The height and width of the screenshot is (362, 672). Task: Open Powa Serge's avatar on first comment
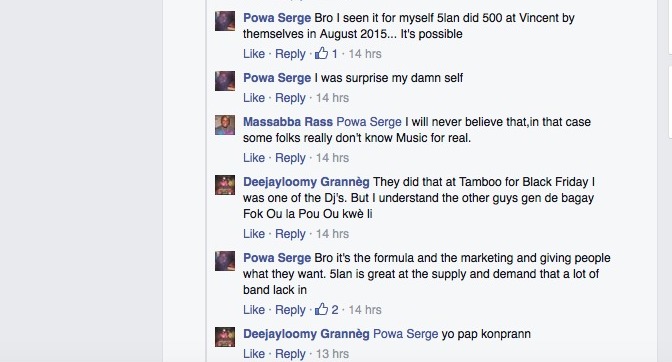pyautogui.click(x=225, y=21)
